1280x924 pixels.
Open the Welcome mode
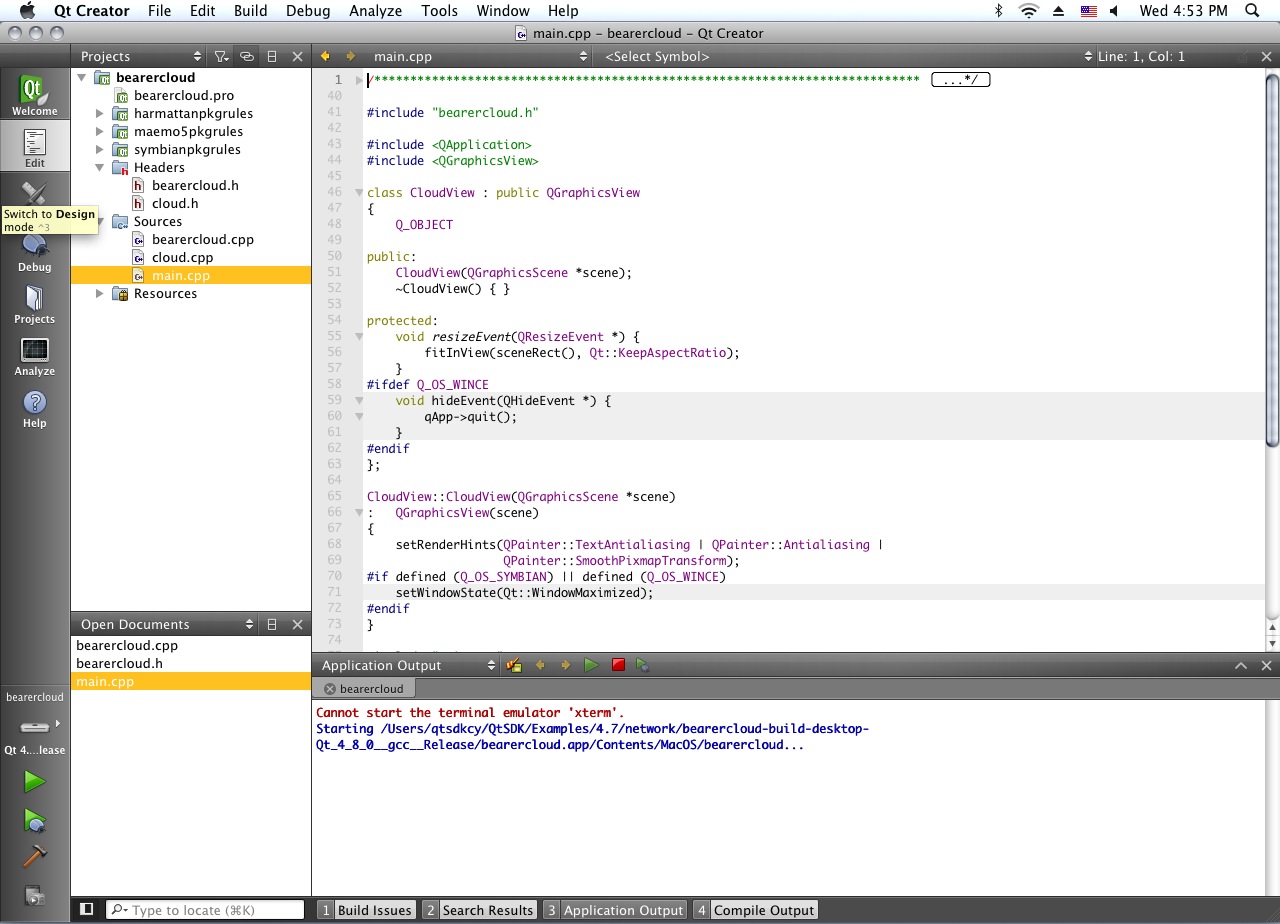click(35, 96)
